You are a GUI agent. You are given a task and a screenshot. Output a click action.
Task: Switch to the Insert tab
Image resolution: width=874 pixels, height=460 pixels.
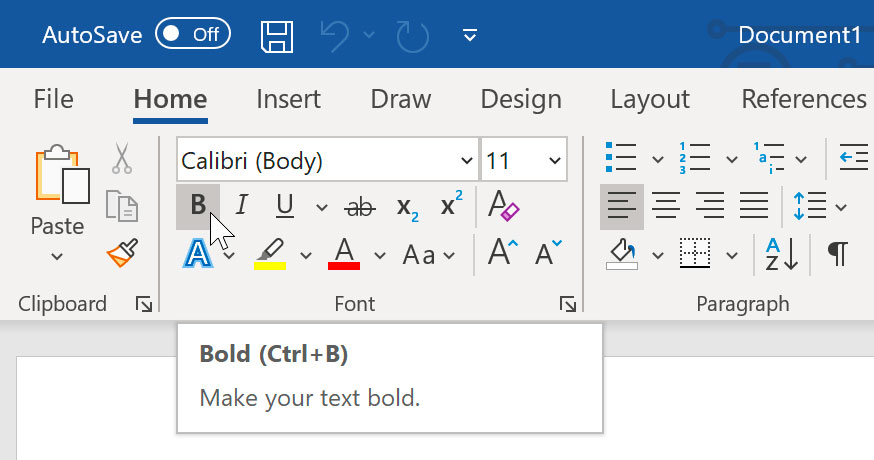[x=288, y=99]
